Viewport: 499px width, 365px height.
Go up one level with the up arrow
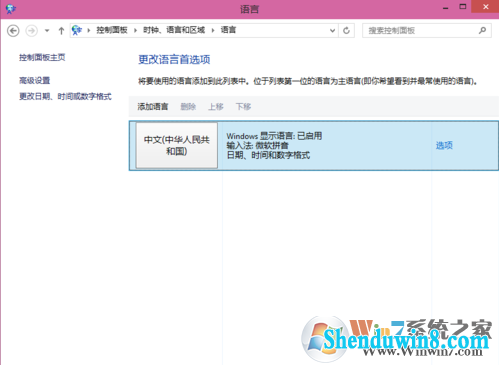61,31
